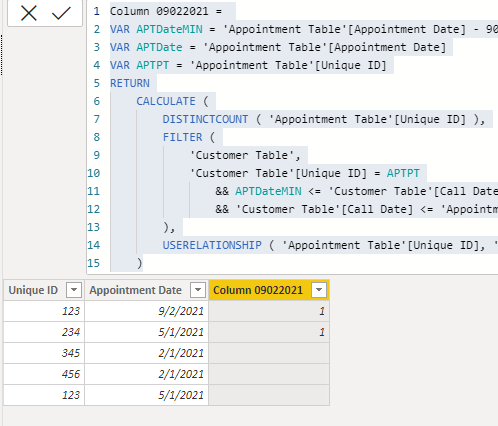Image resolution: width=498 pixels, height=426 pixels.
Task: Click the USERELATIONSHIP function on line 14
Action: pos(212,245)
